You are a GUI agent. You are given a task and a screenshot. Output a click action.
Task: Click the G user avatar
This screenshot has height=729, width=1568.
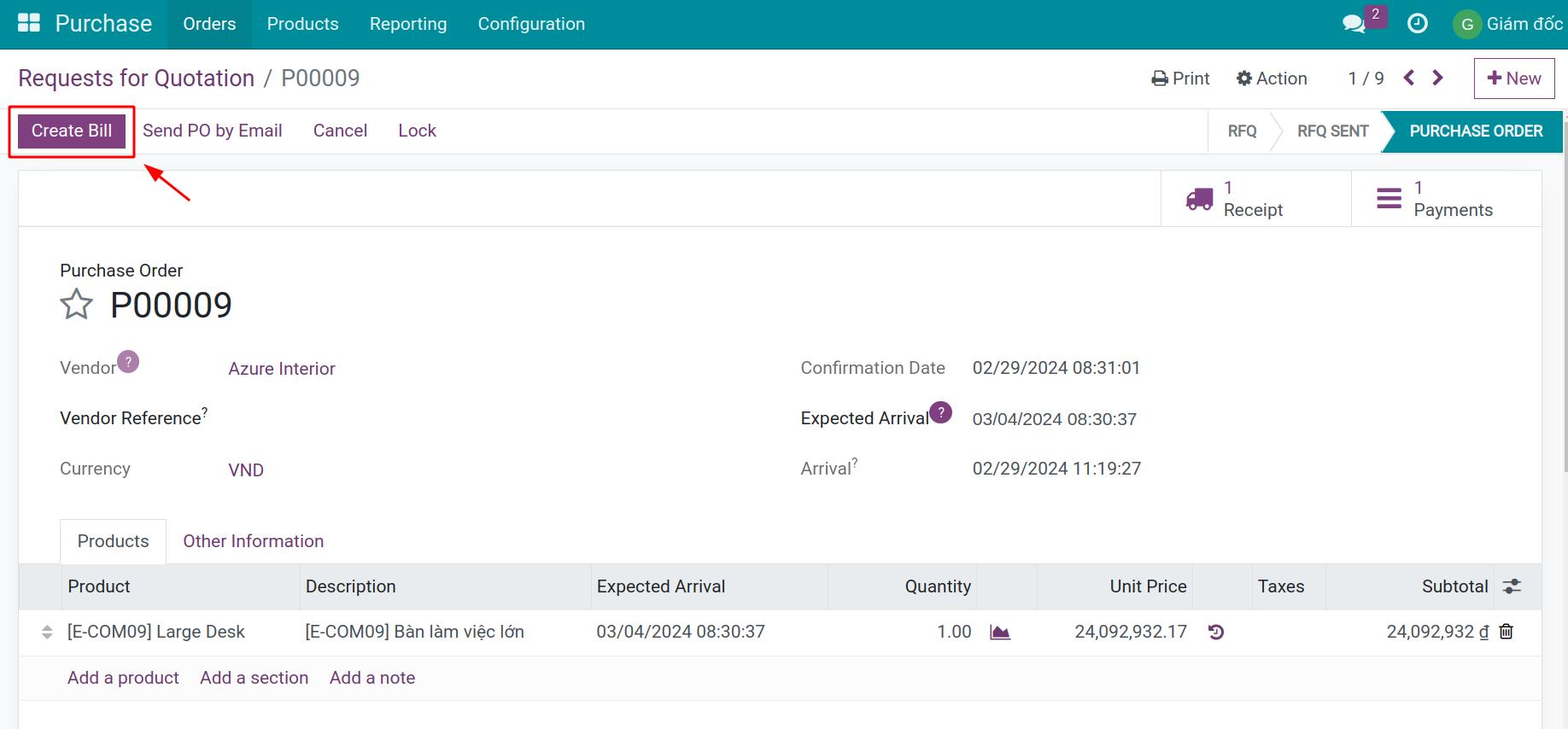click(1466, 24)
